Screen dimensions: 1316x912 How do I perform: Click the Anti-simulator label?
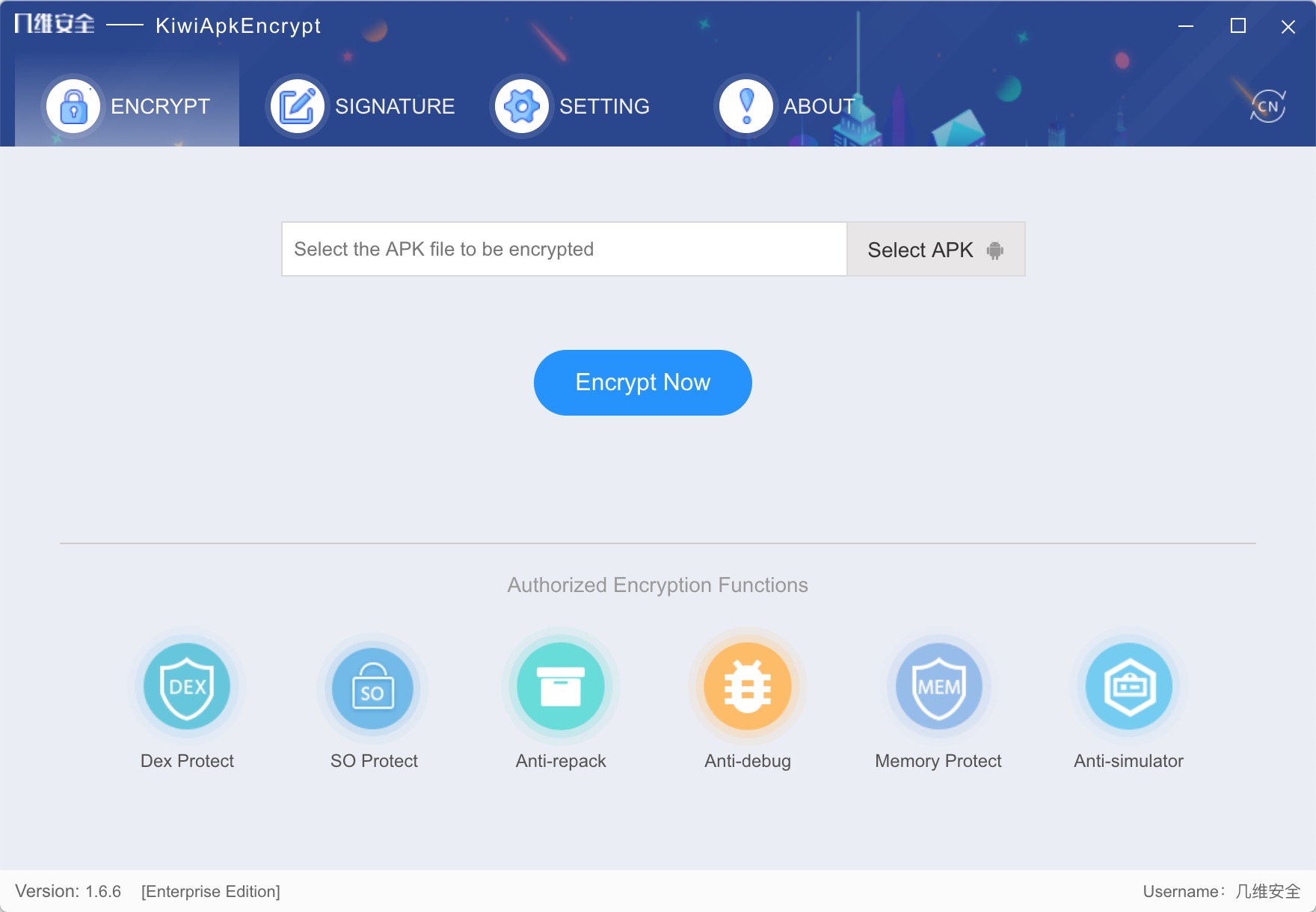pos(1129,761)
